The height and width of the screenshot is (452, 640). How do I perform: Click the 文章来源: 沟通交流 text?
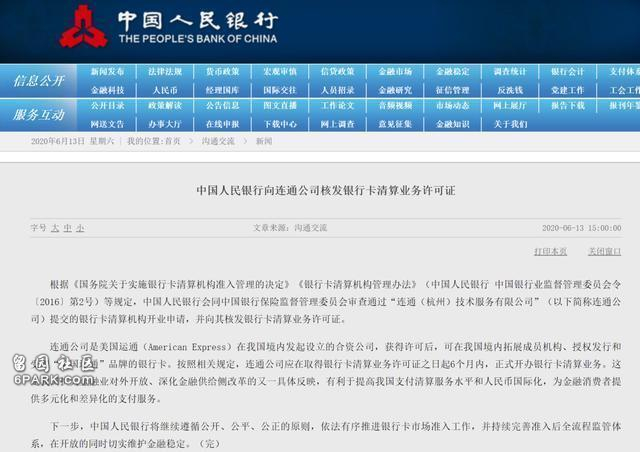(x=290, y=228)
